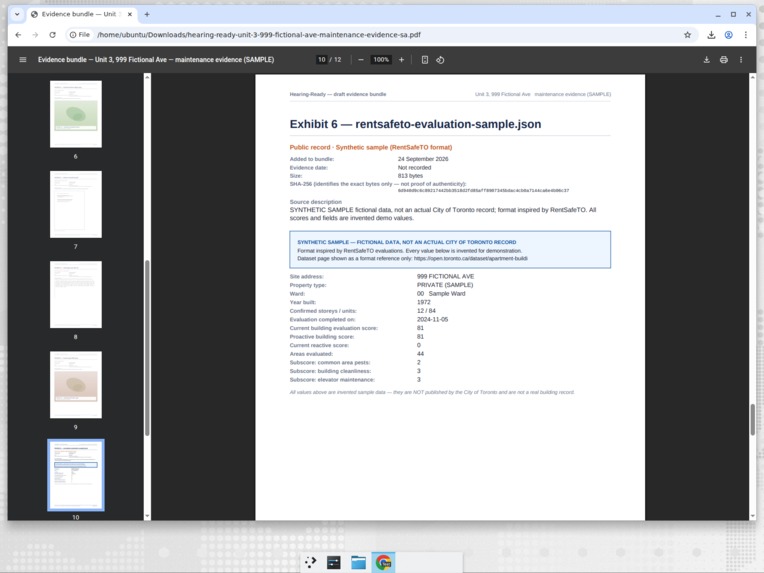Image resolution: width=764 pixels, height=573 pixels.
Task: Open PDF viewer more actions menu
Action: pos(741,60)
